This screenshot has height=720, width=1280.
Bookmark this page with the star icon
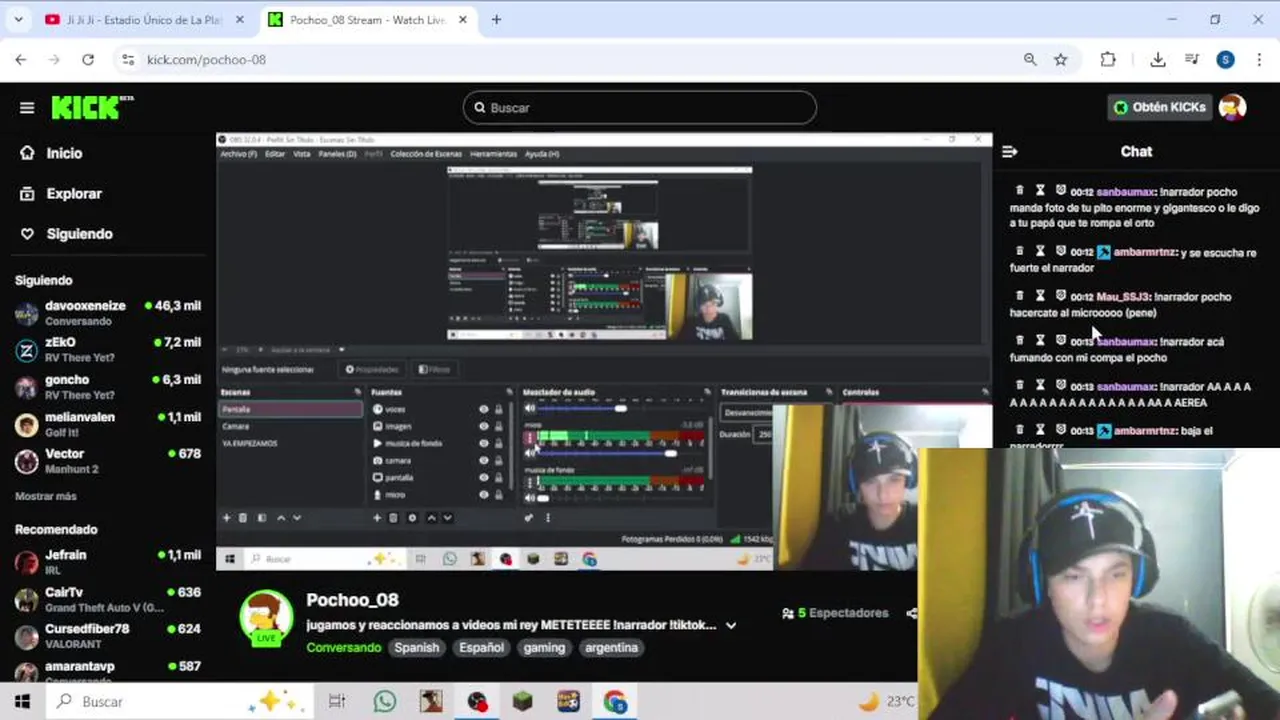(1061, 60)
